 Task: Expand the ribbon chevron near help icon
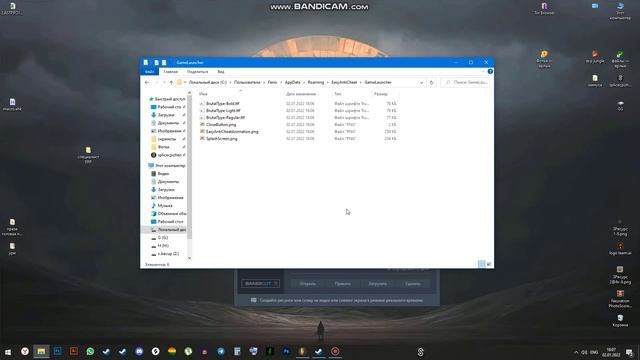pyautogui.click(x=483, y=71)
